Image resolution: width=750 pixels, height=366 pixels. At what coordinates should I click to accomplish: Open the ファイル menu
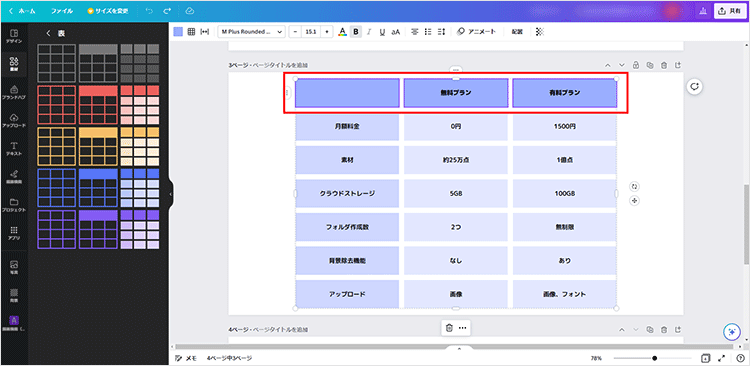(62, 11)
